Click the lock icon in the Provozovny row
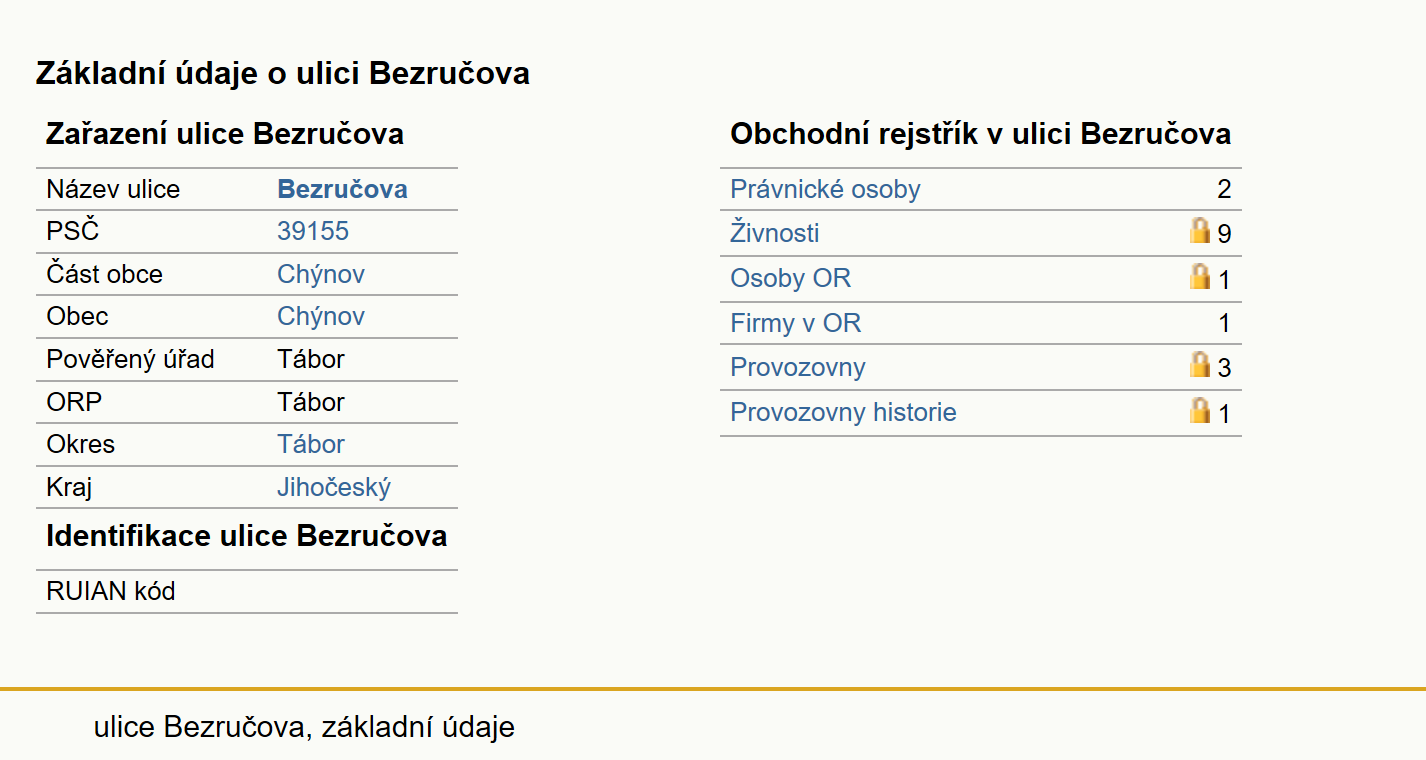 [x=1200, y=365]
